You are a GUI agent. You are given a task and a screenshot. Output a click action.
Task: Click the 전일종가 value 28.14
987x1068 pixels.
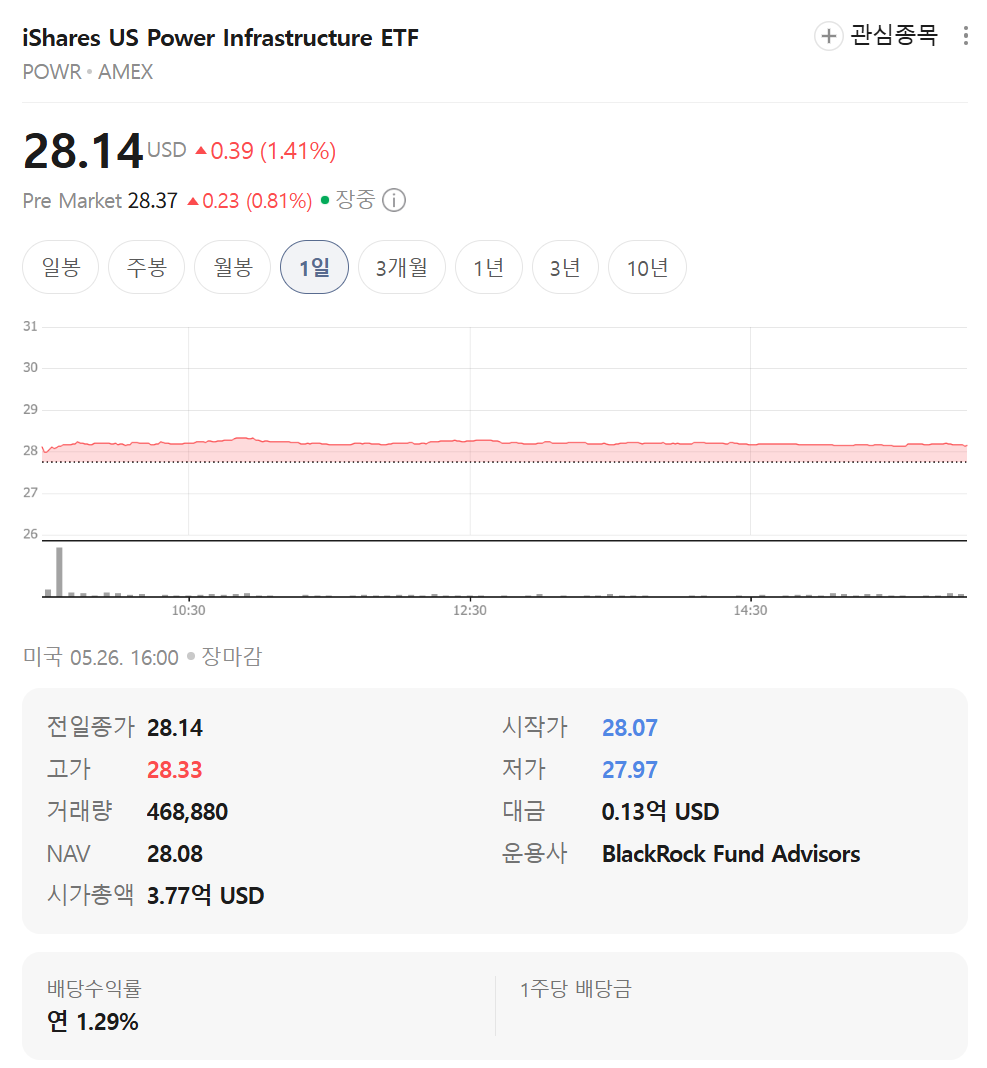tap(175, 728)
